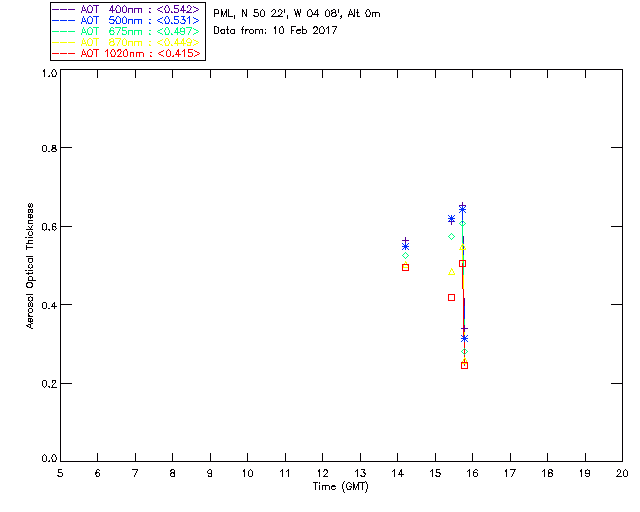
Task: Click the 0.4 y-axis tick label
Action: [x=49, y=305]
